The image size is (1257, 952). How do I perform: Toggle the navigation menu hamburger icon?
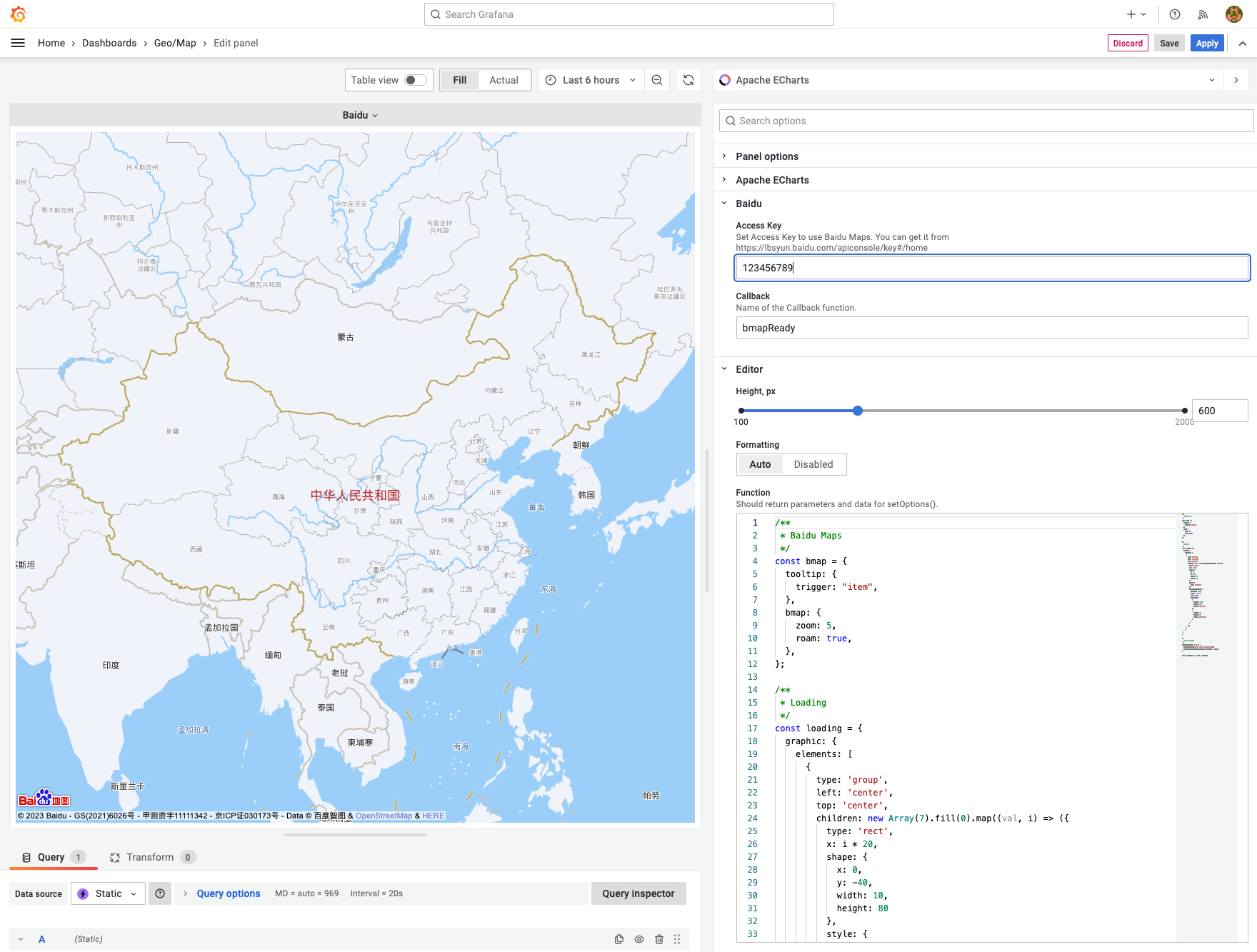point(18,43)
